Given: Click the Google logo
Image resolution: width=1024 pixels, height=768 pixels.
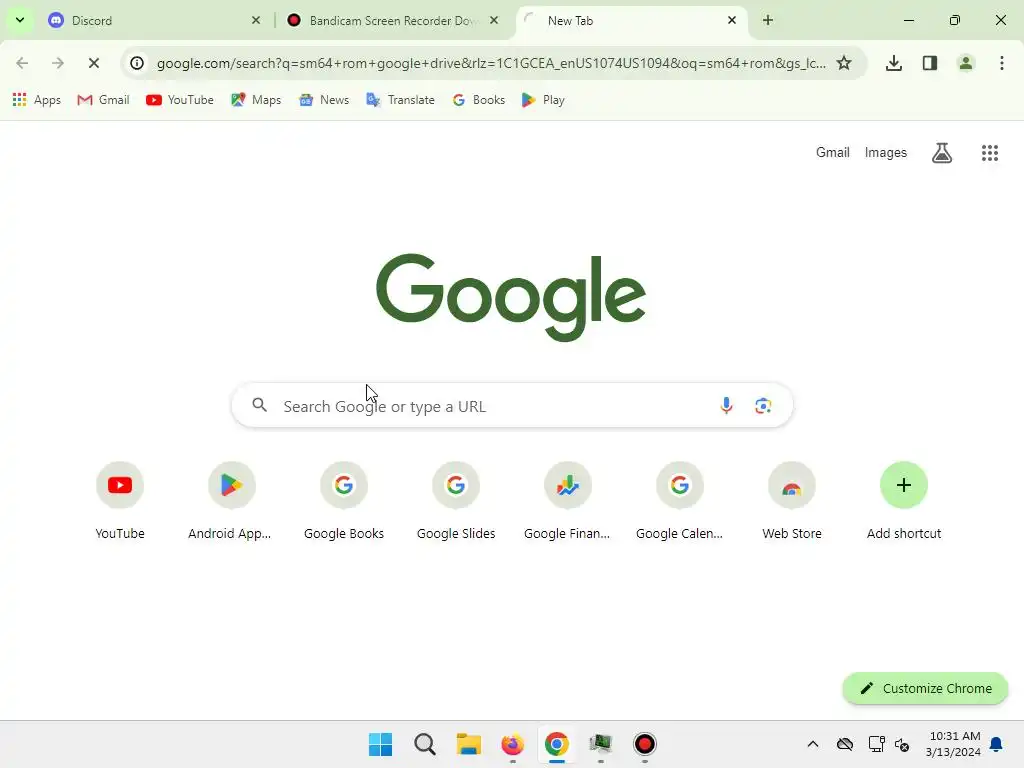Looking at the screenshot, I should (511, 297).
